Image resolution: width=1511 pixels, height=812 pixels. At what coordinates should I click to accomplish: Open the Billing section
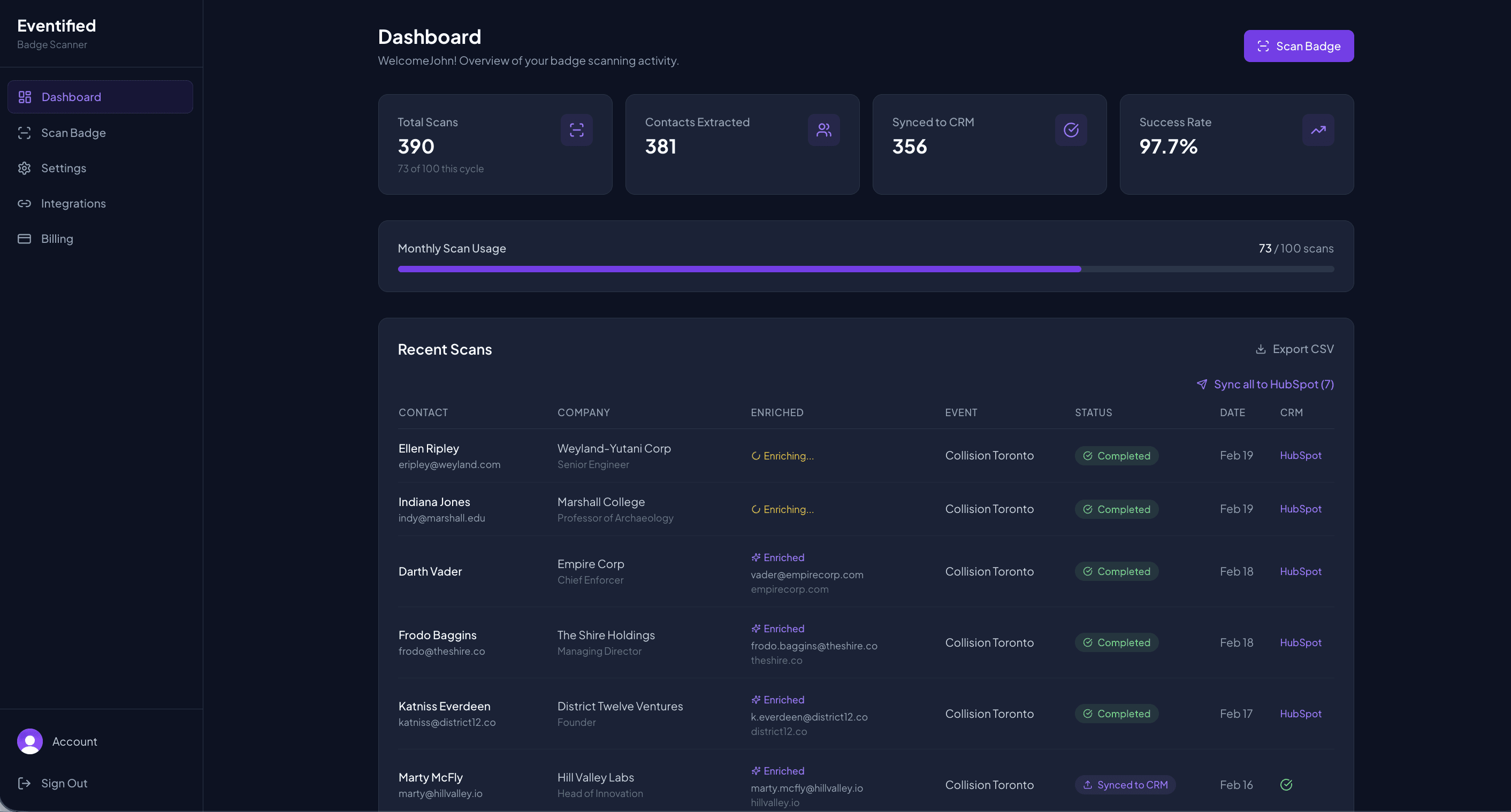tap(57, 239)
